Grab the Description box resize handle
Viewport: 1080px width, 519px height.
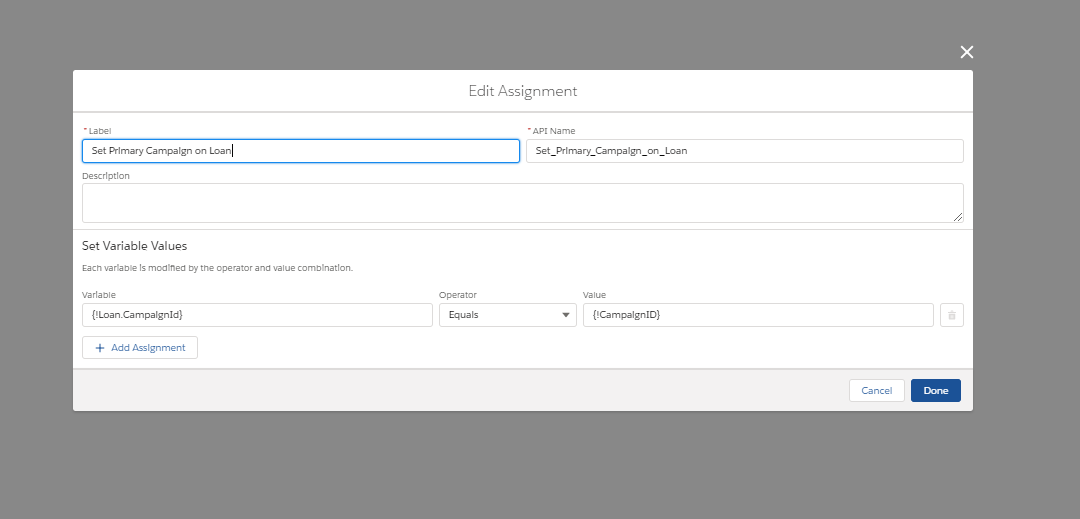(x=958, y=217)
